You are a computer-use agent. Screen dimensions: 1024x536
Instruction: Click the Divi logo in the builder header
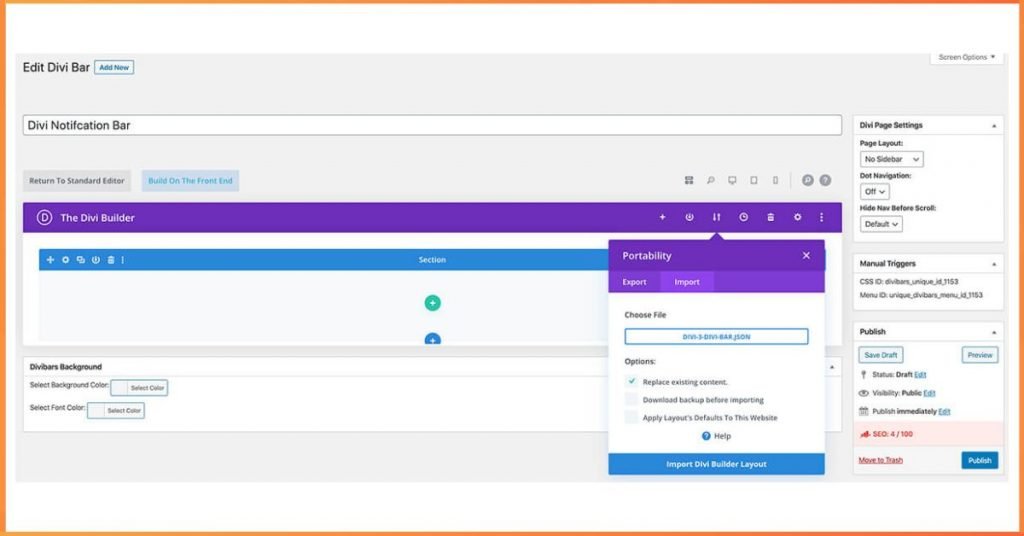pyautogui.click(x=44, y=217)
